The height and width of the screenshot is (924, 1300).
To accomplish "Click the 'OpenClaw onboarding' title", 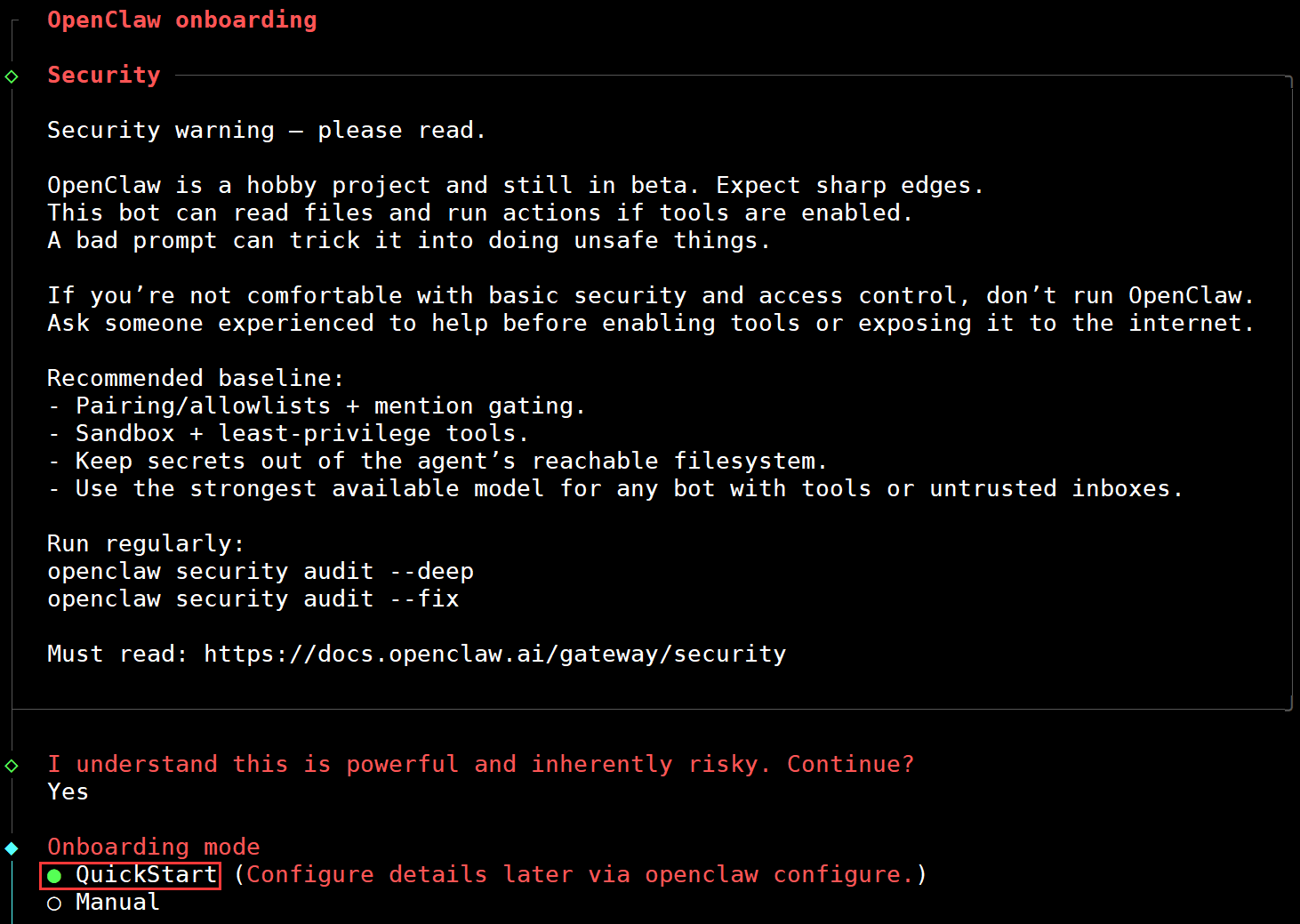I will point(181,20).
